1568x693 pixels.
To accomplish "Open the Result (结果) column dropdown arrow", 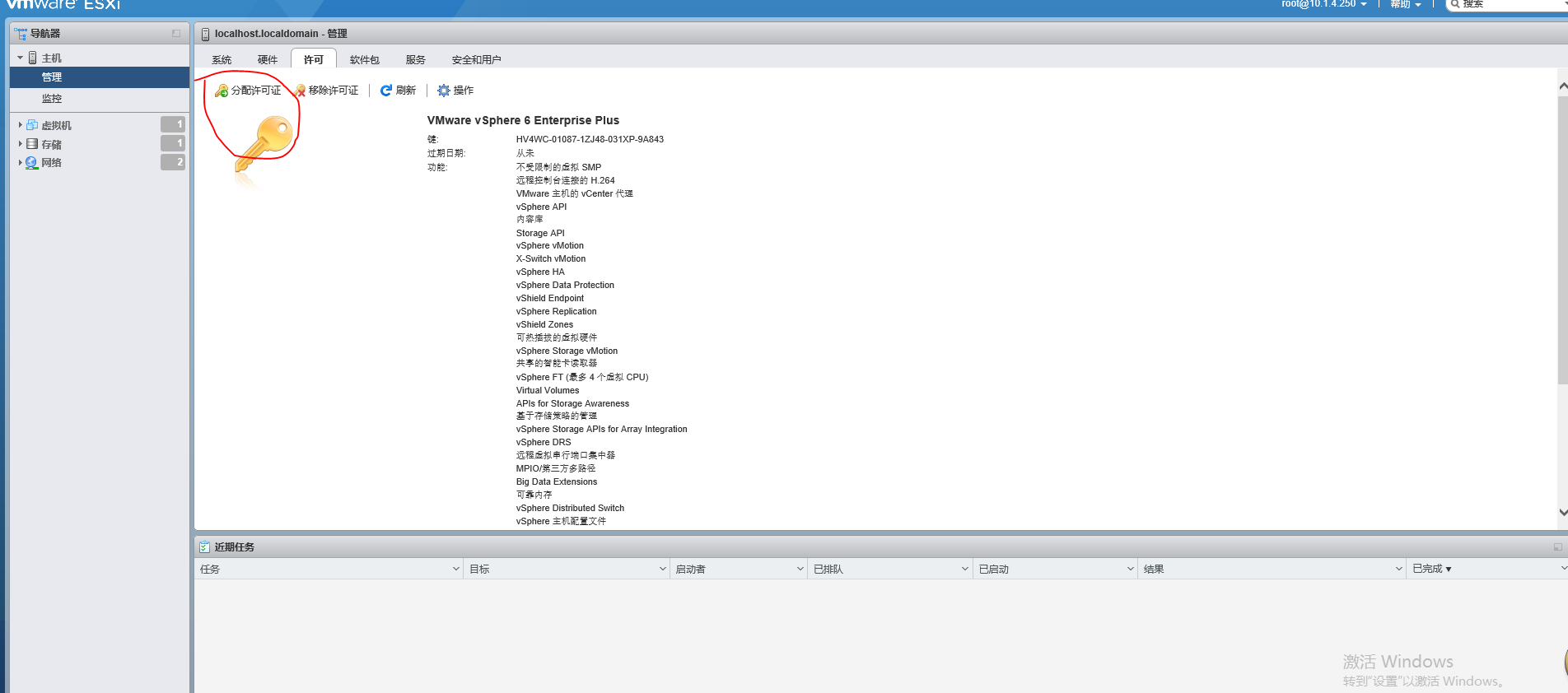I will pos(1399,569).
